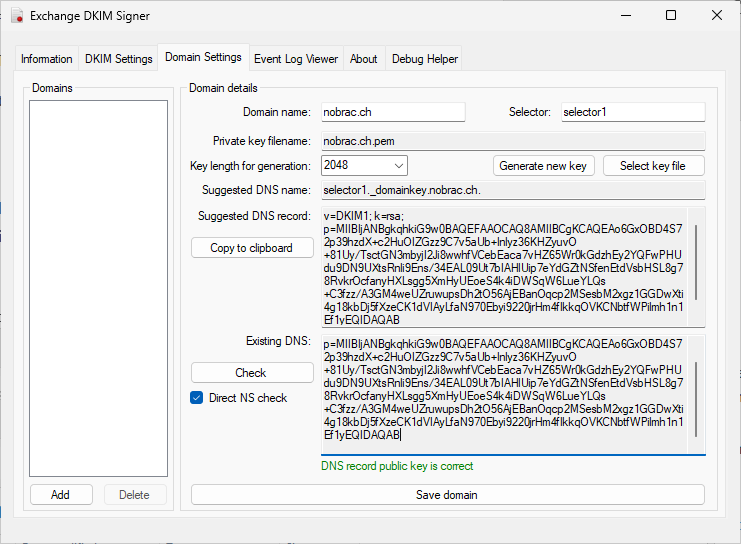Copy the suggested DNS record to clipboard
Viewport: 741px width, 544px height.
coord(252,248)
